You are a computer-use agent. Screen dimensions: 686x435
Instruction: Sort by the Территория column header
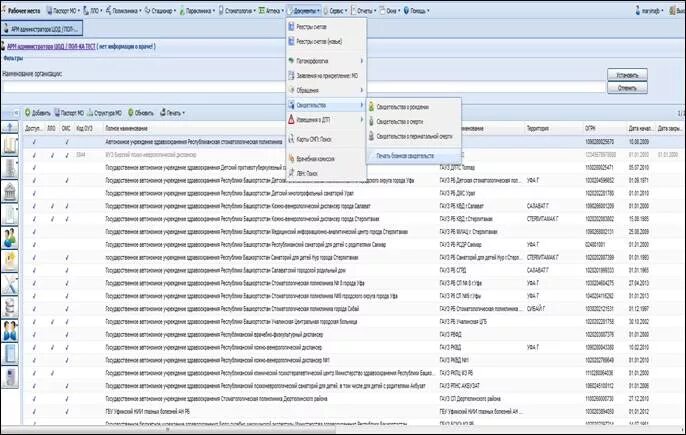pos(538,128)
